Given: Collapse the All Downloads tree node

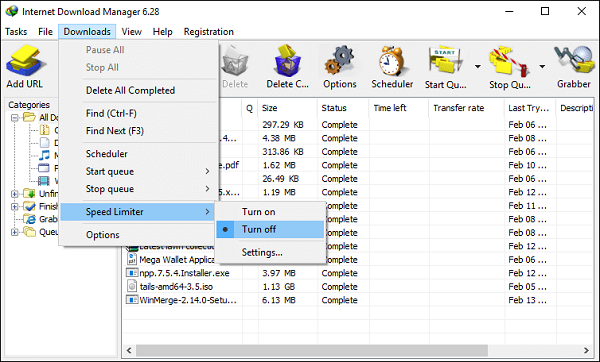Looking at the screenshot, I should 15,117.
